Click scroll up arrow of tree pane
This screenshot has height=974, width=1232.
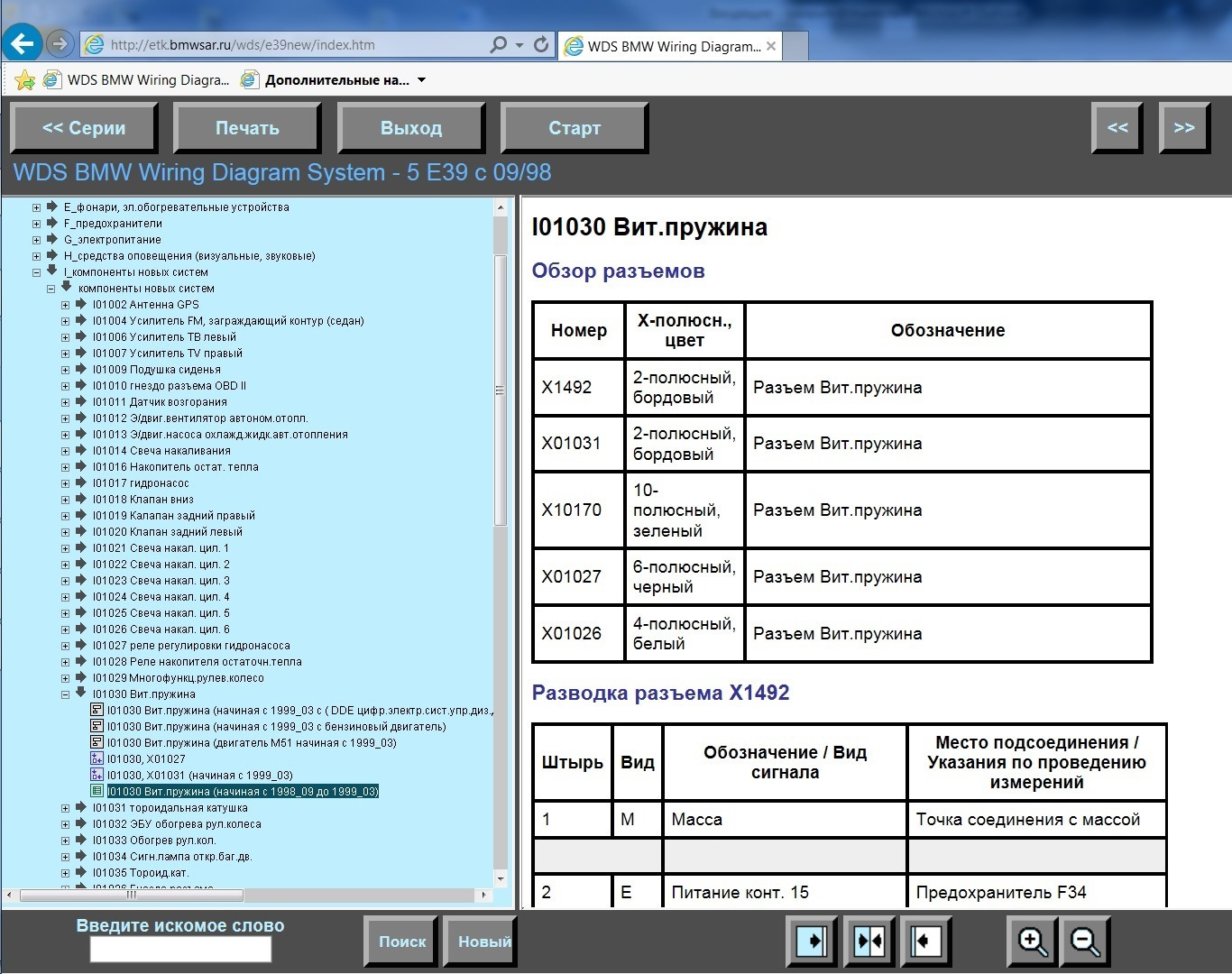click(501, 207)
